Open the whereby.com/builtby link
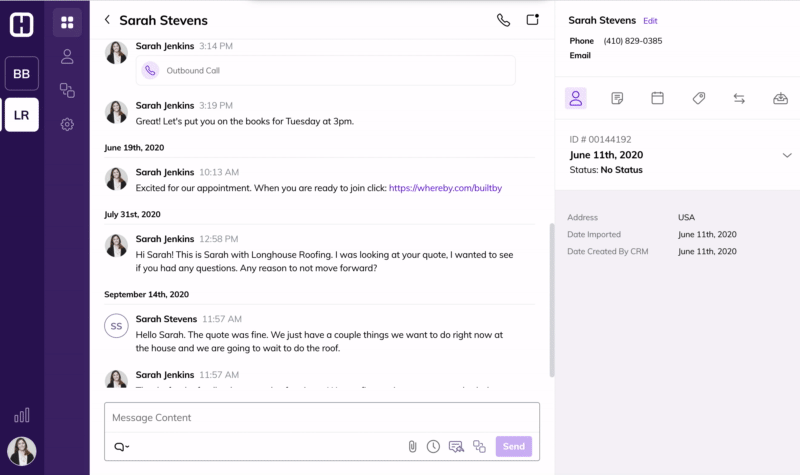 (x=445, y=187)
